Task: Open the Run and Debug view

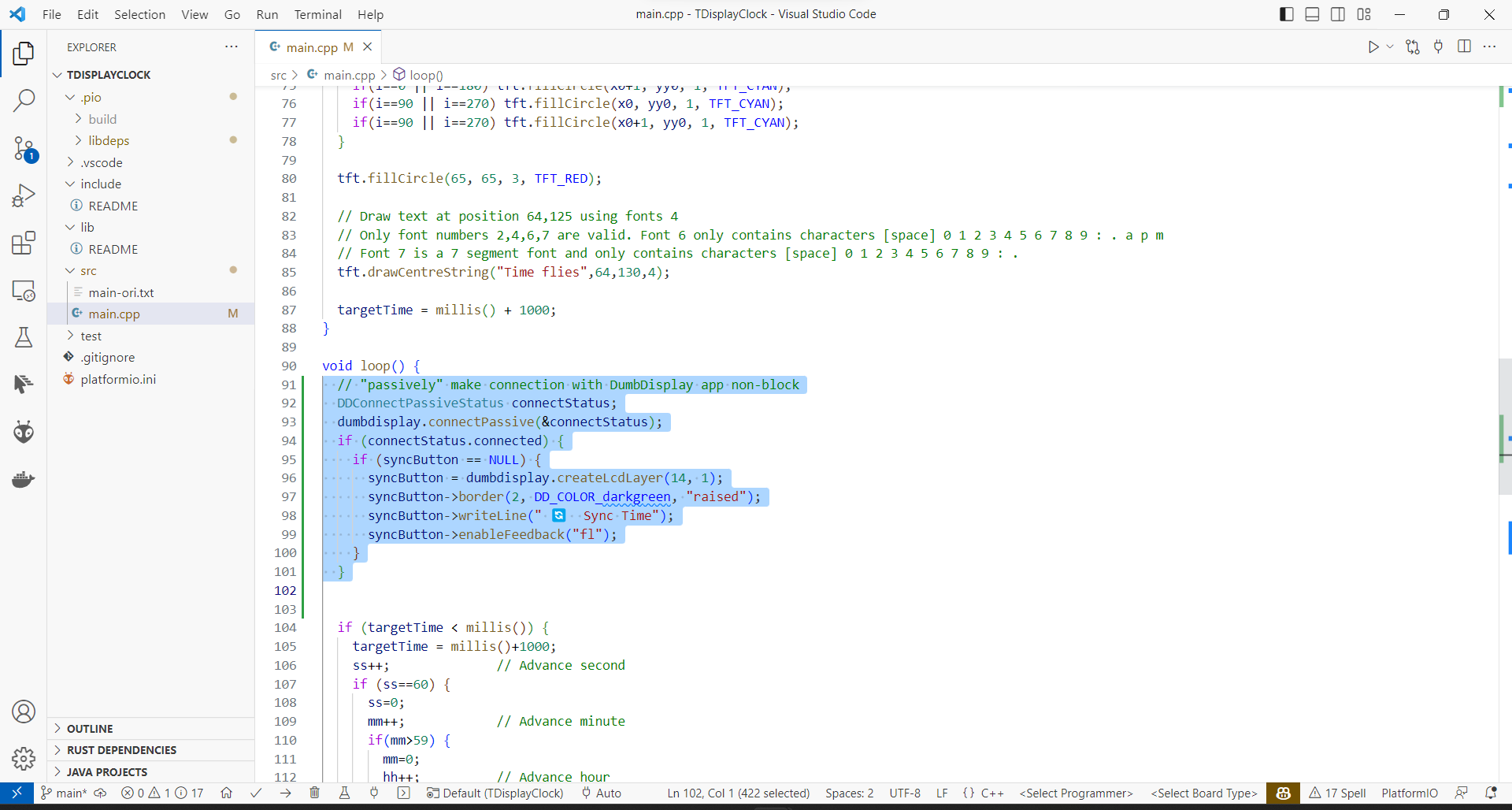Action: 24,195
